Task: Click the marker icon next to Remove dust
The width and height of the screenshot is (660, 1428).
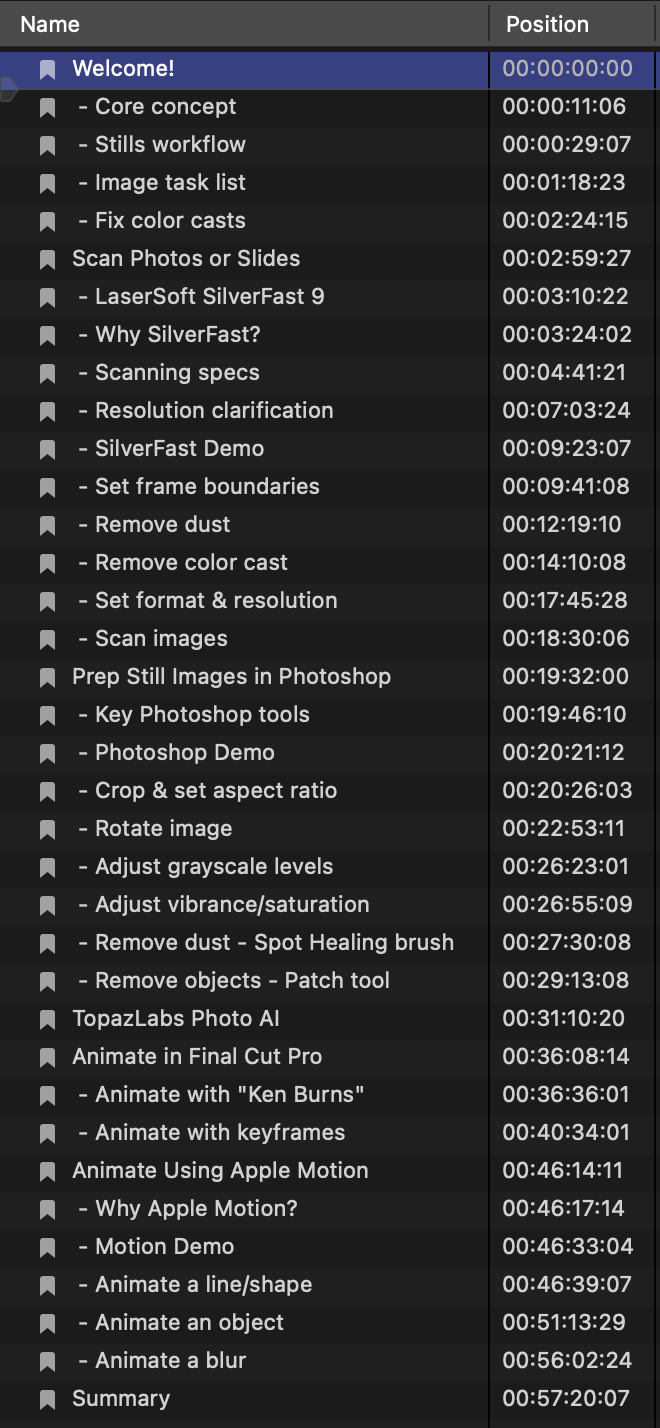Action: 47,526
